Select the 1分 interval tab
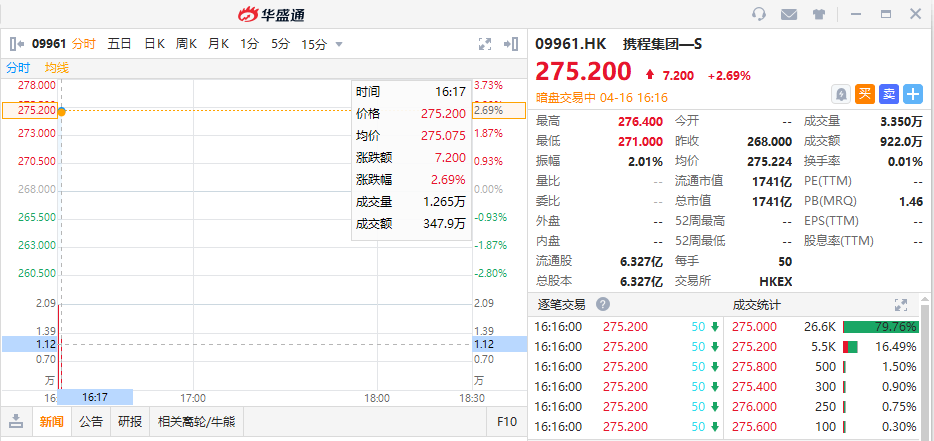 coord(250,44)
